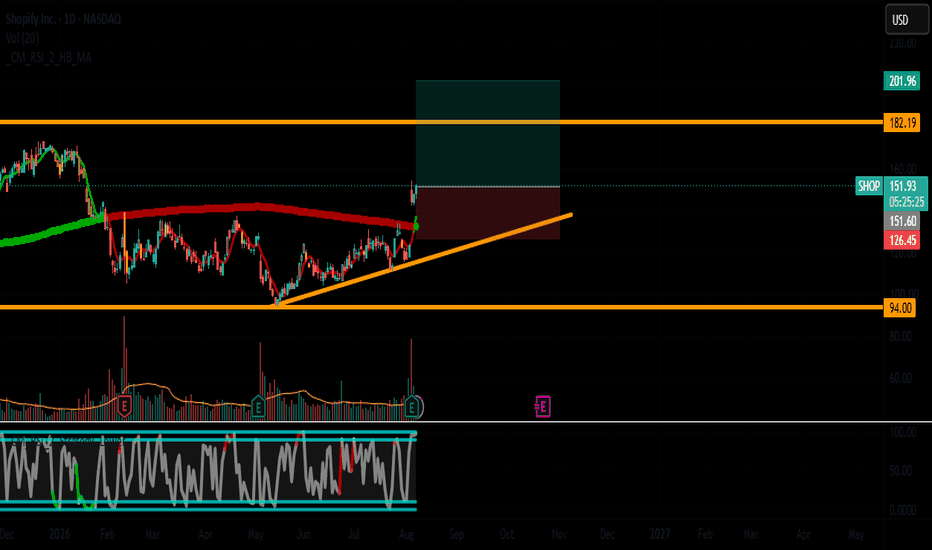932x550 pixels.
Task: Click the 220.00 price axis value
Action: 902,43
